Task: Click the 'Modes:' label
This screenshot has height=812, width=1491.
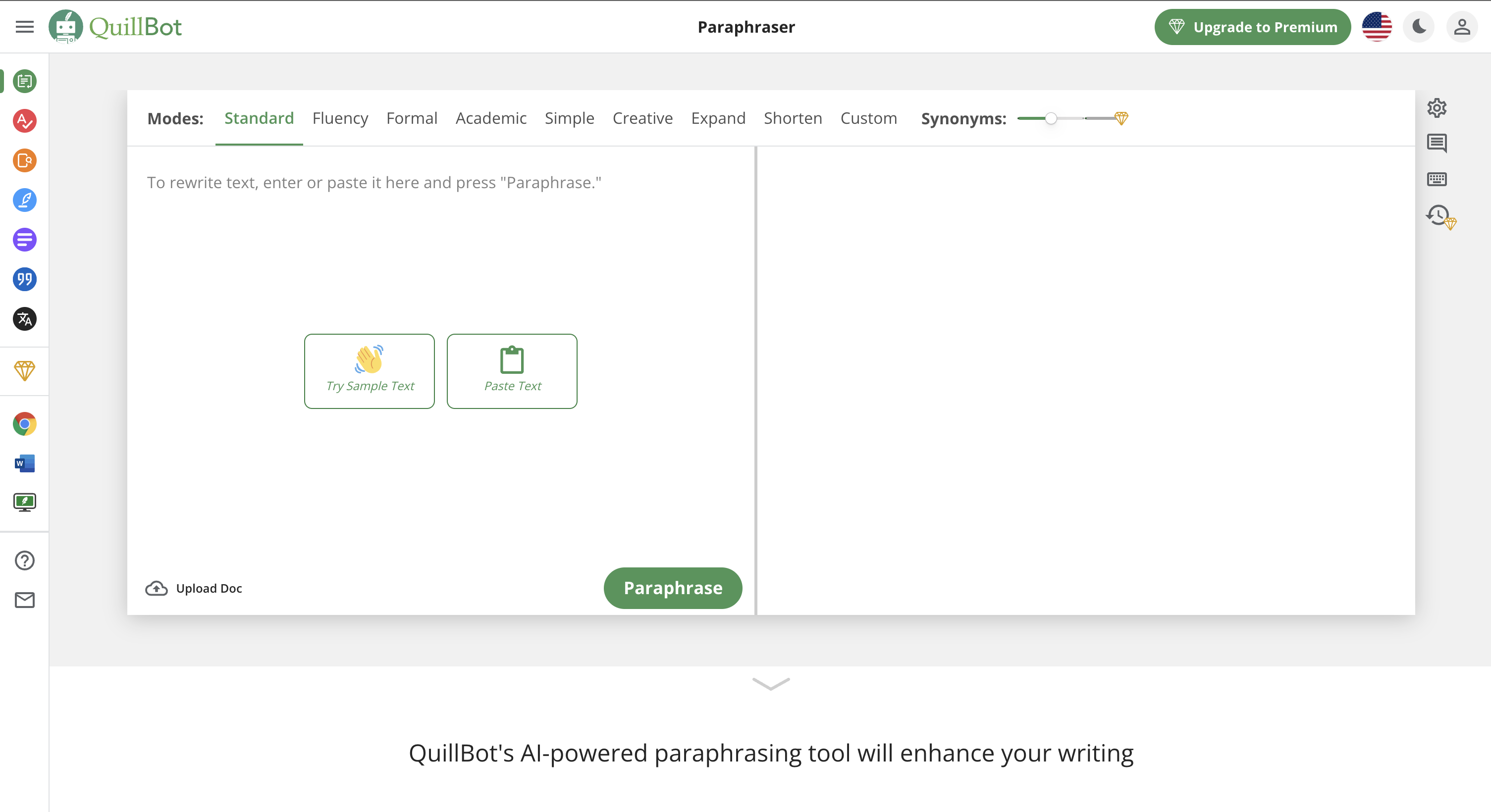Action: 175,118
